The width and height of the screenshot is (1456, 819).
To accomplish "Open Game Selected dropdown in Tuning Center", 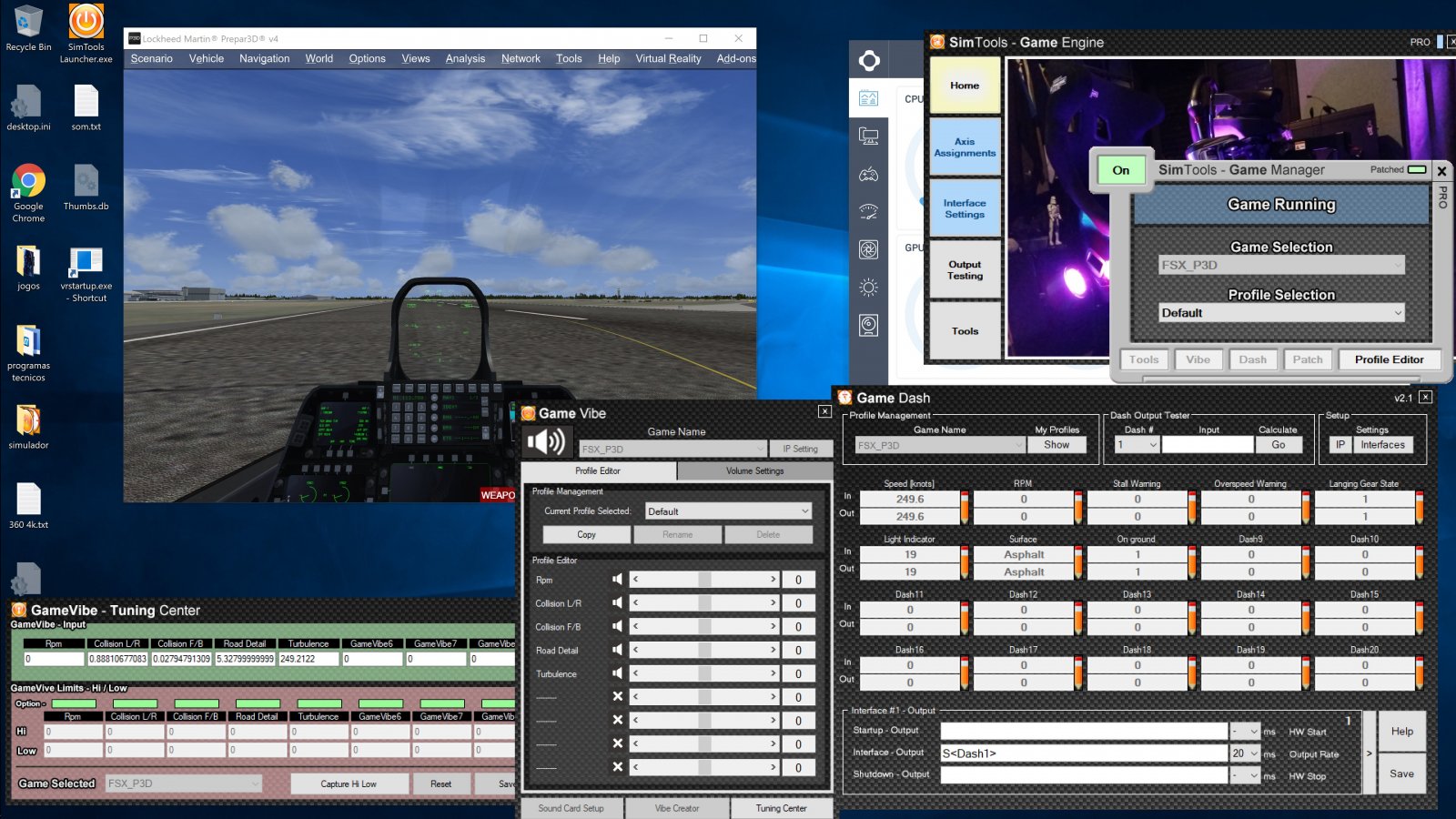I will (184, 784).
